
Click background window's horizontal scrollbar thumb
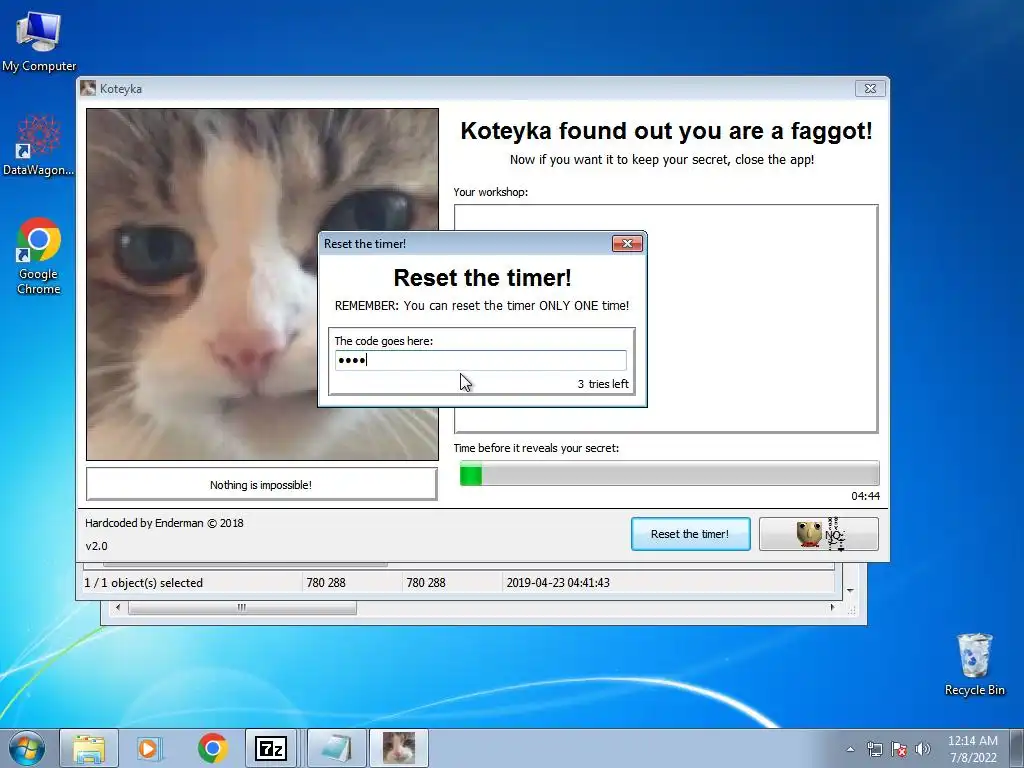(242, 607)
